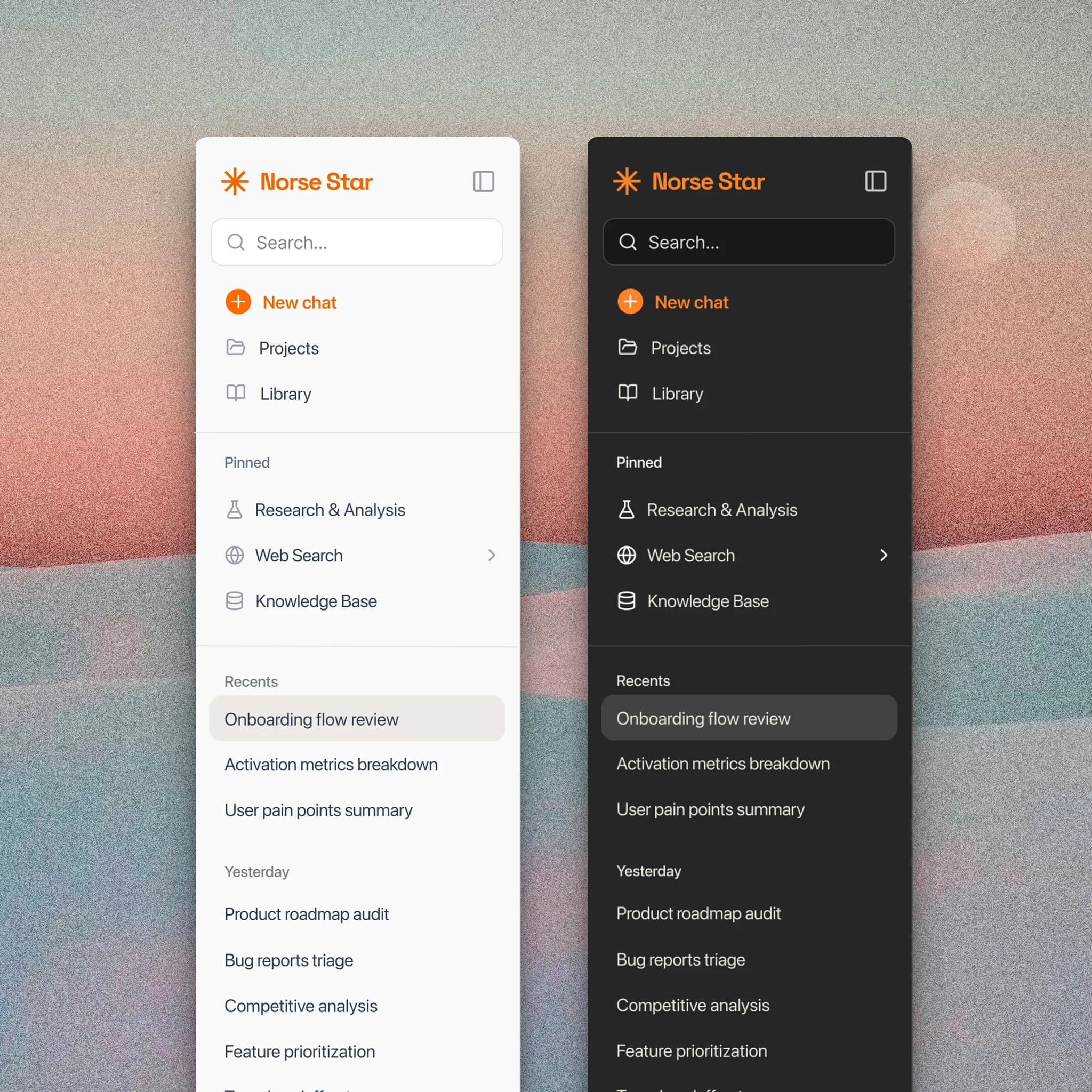This screenshot has height=1092, width=1092.
Task: Toggle the sidebar panel in light theme
Action: pyautogui.click(x=483, y=181)
